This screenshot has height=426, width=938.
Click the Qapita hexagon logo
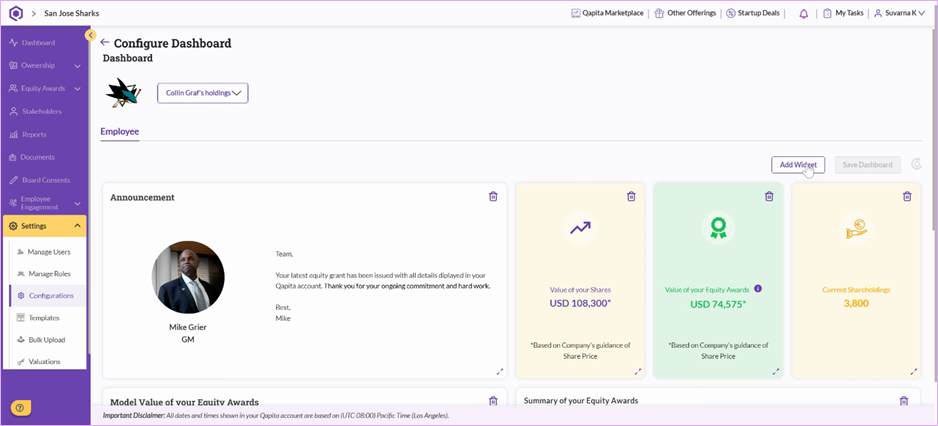16,13
